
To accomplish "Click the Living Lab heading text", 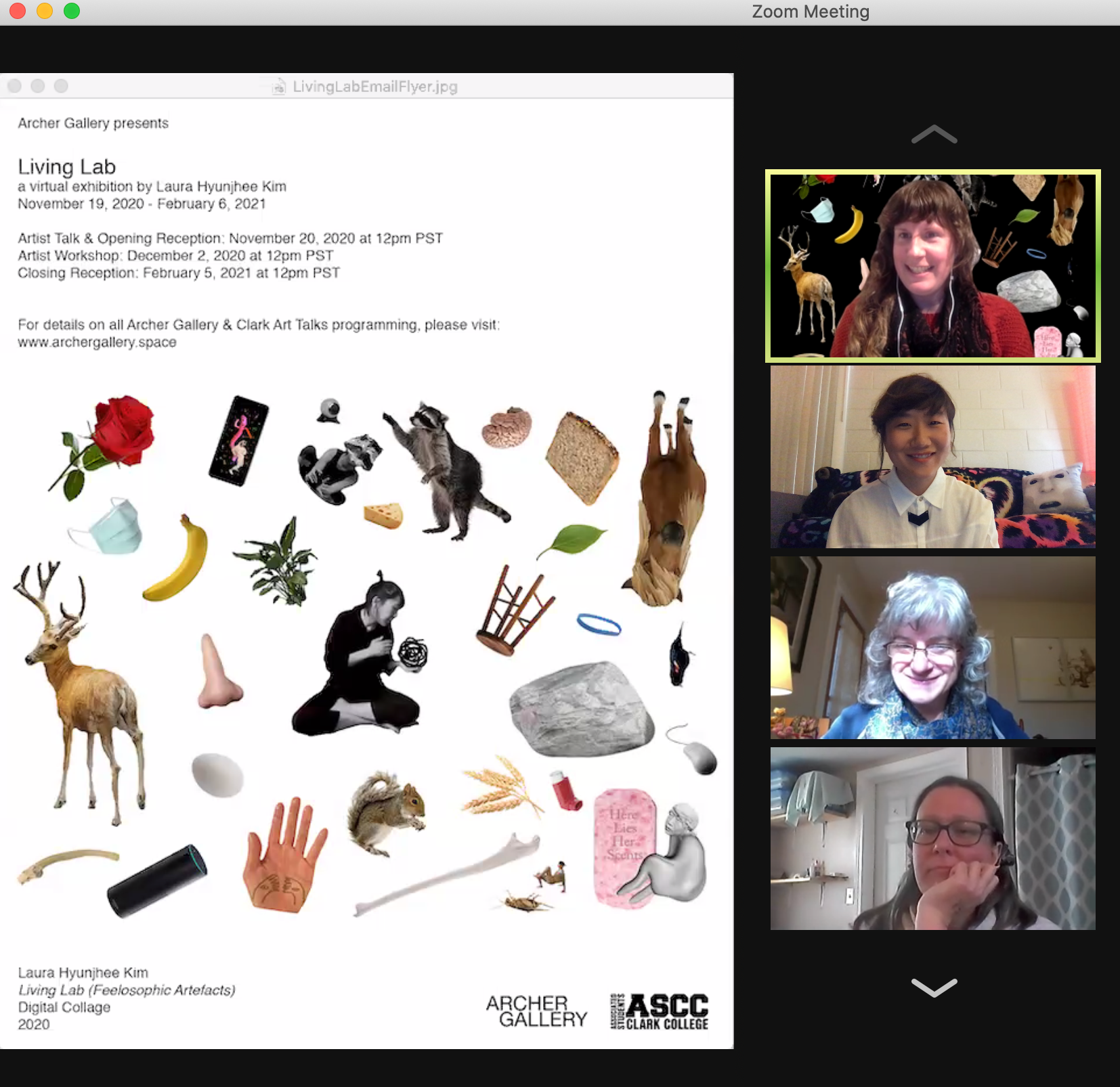I will [67, 167].
